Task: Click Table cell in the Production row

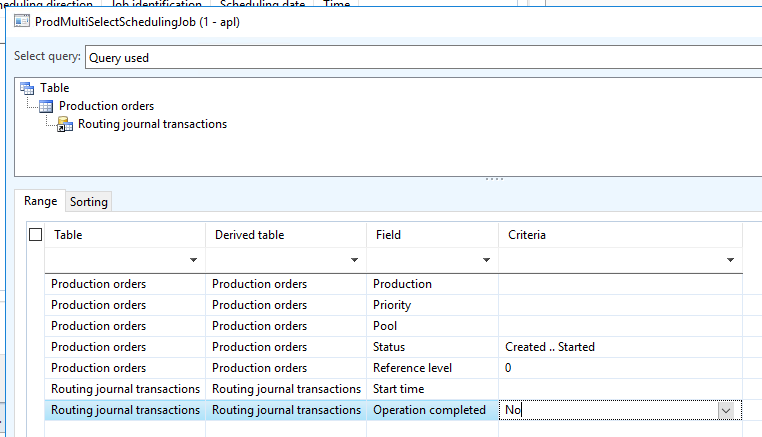Action: [x=125, y=284]
